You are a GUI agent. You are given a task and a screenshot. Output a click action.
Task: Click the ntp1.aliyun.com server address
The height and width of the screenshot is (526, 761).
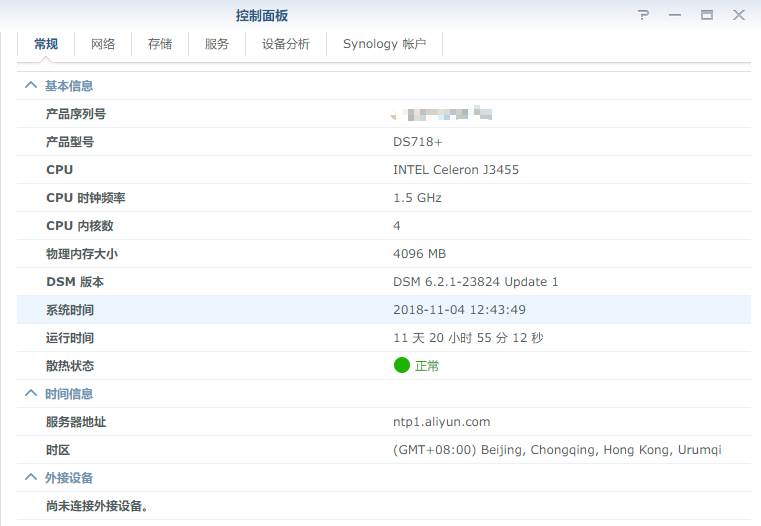(x=441, y=422)
